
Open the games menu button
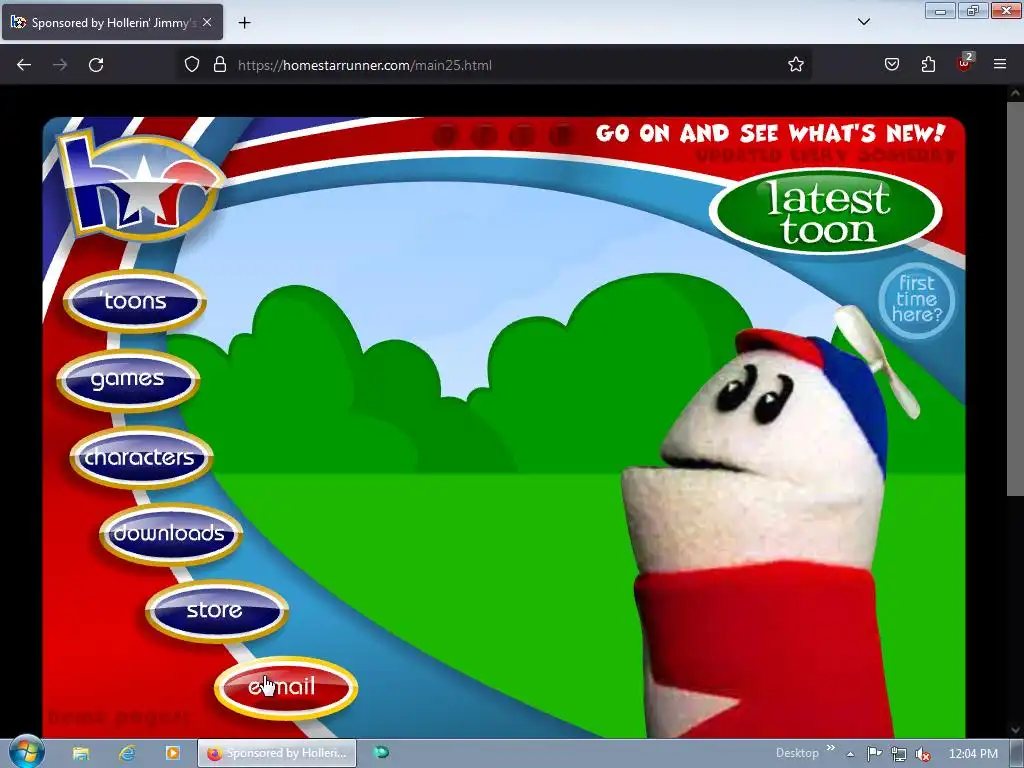(x=128, y=379)
